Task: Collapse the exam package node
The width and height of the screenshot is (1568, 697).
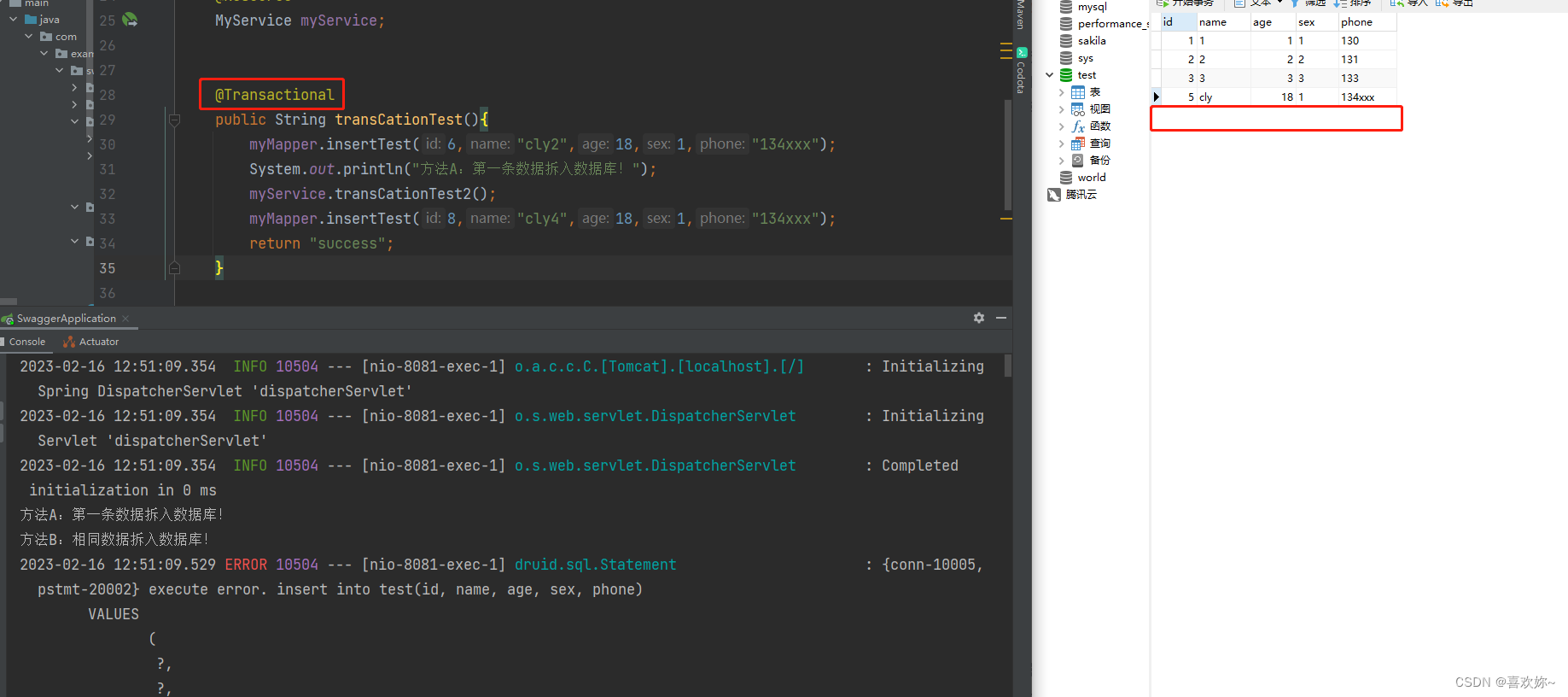Action: [44, 53]
